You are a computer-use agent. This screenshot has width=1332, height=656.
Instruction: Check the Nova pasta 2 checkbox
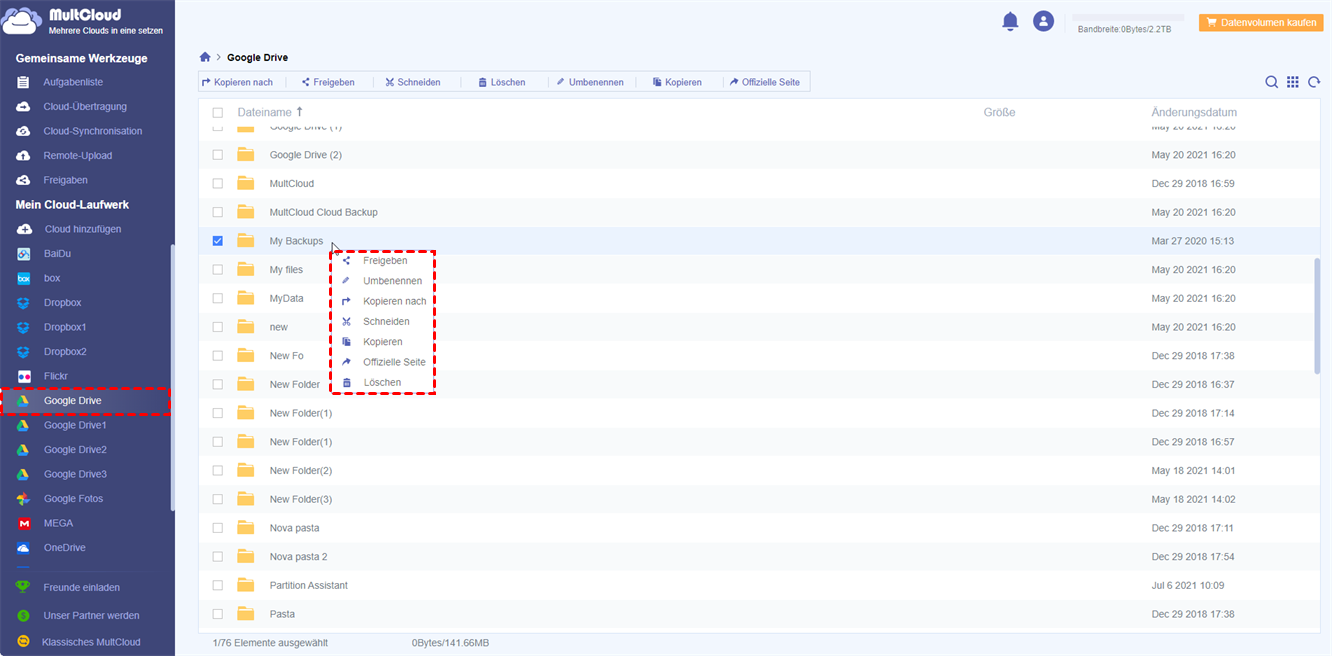218,557
